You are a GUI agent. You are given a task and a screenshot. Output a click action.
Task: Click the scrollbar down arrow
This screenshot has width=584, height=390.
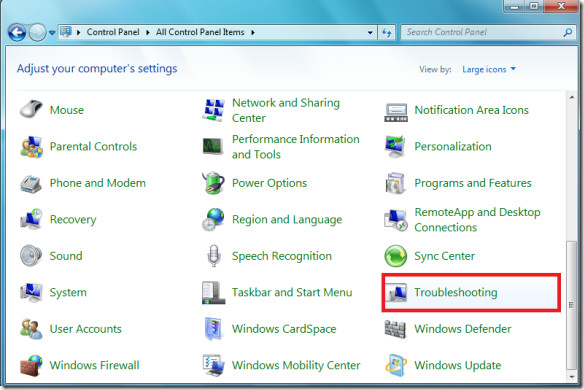[x=572, y=377]
